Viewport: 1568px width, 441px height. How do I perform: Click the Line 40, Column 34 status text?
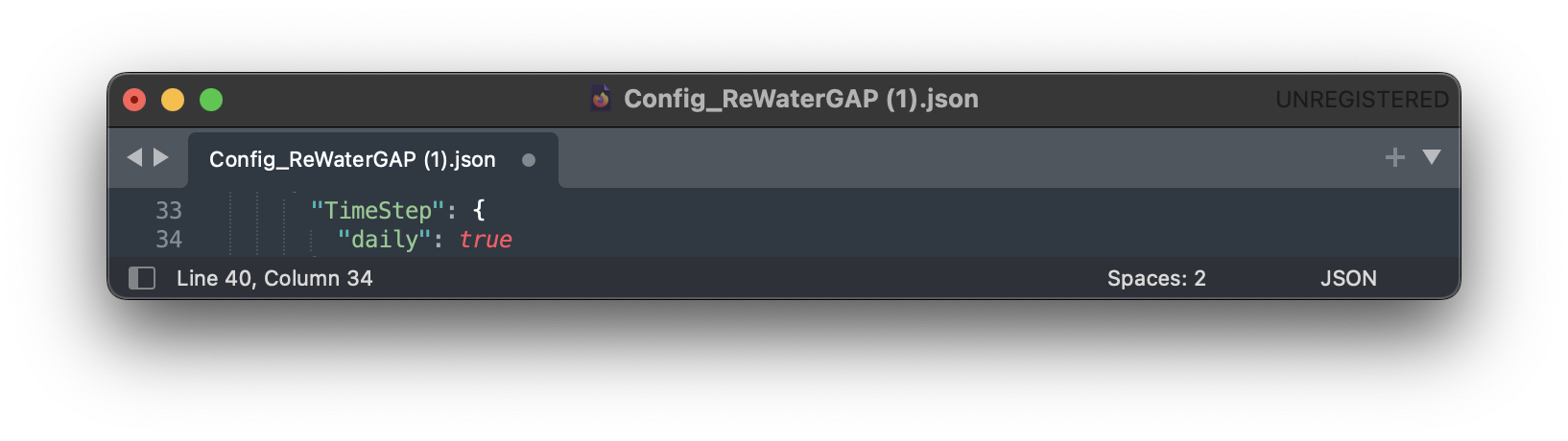coord(274,278)
